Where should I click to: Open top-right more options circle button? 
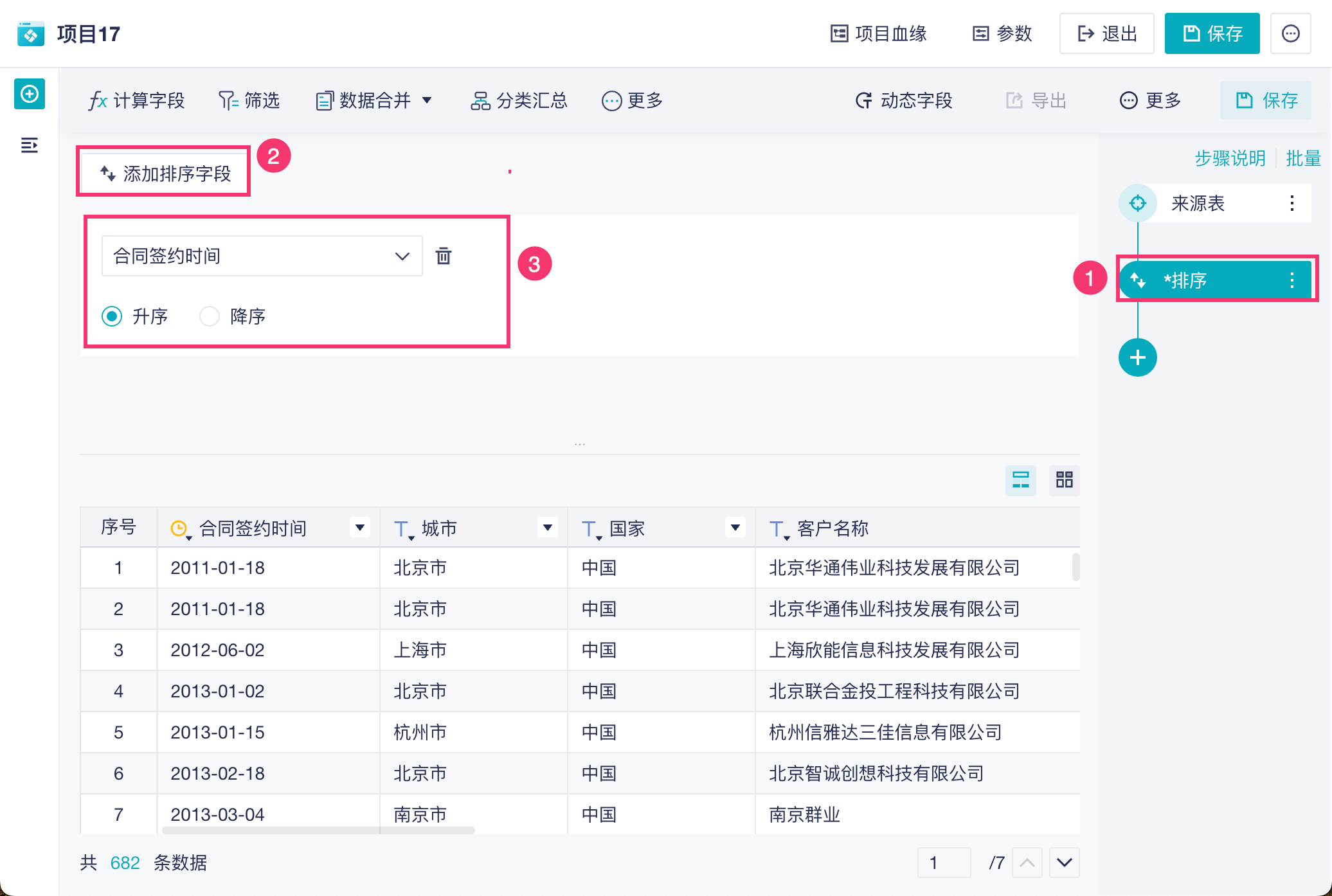tap(1290, 33)
